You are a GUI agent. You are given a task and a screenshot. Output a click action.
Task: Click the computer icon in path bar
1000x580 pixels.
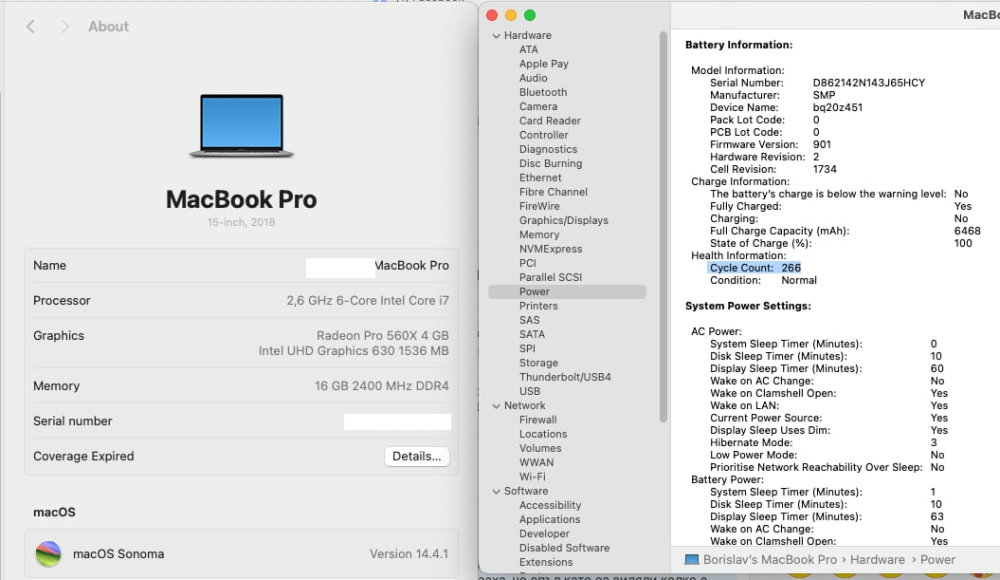pos(692,560)
